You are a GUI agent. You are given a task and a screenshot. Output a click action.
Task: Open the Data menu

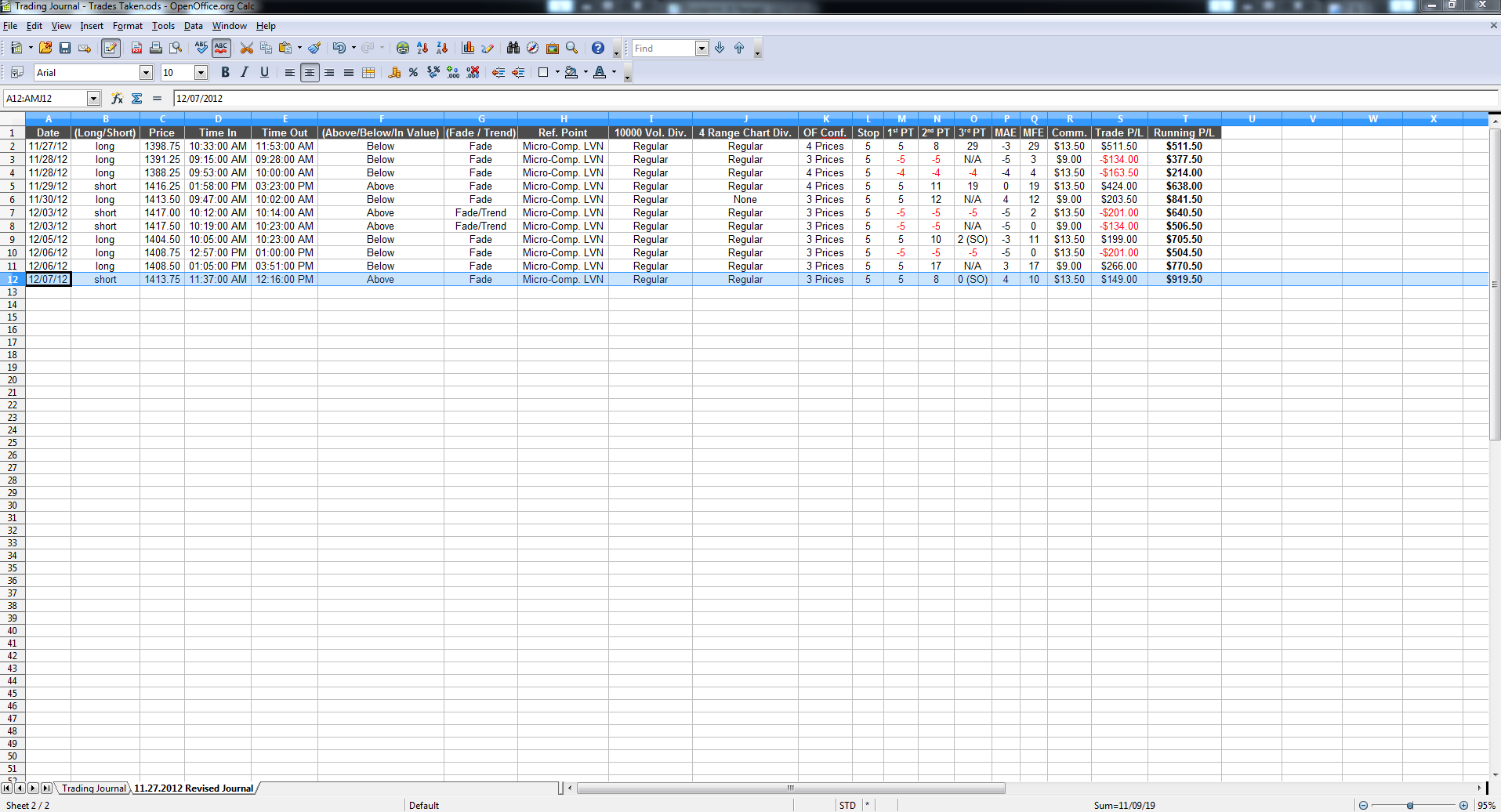(194, 26)
